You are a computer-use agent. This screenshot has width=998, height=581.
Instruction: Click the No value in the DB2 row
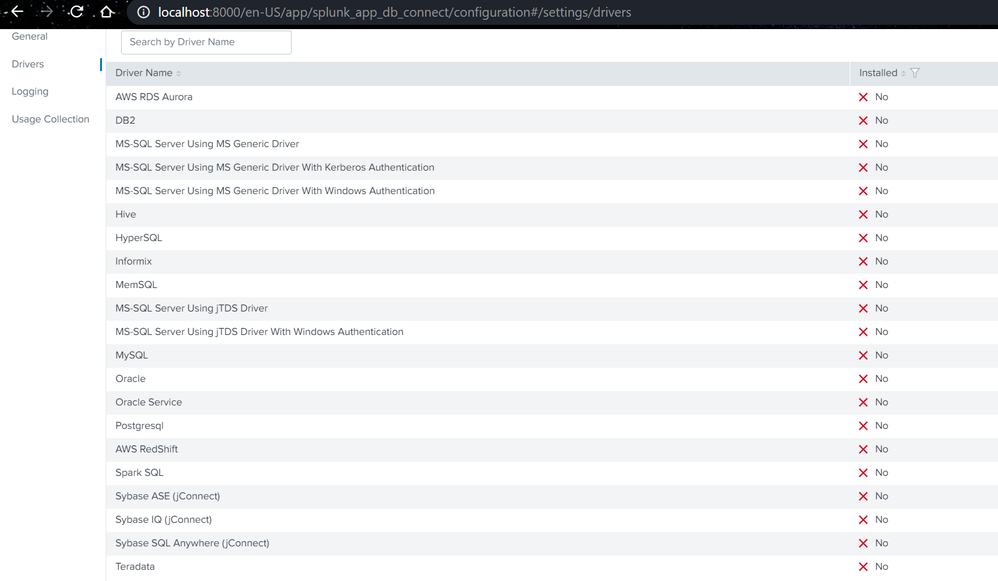(x=882, y=120)
